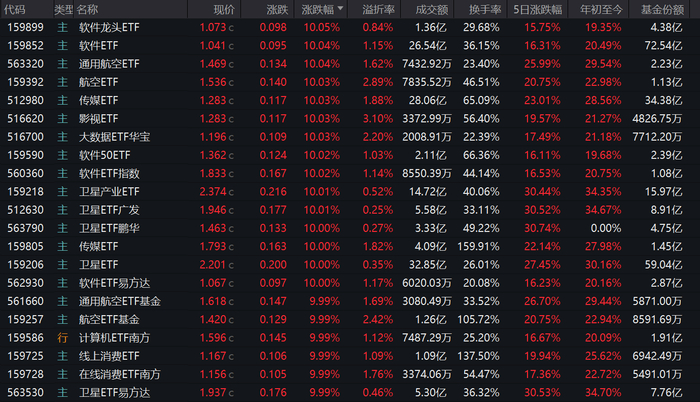Screen dimensions: 700x402
Task: Select fund code 516620
Action: click(25, 119)
